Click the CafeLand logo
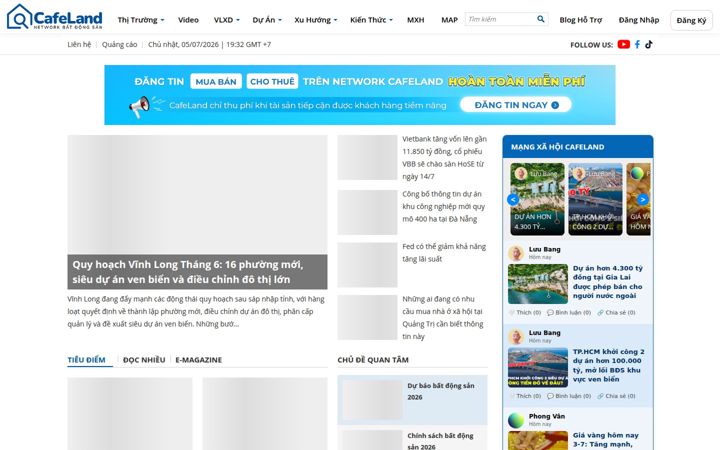Image resolution: width=720 pixels, height=450 pixels. pyautogui.click(x=55, y=17)
